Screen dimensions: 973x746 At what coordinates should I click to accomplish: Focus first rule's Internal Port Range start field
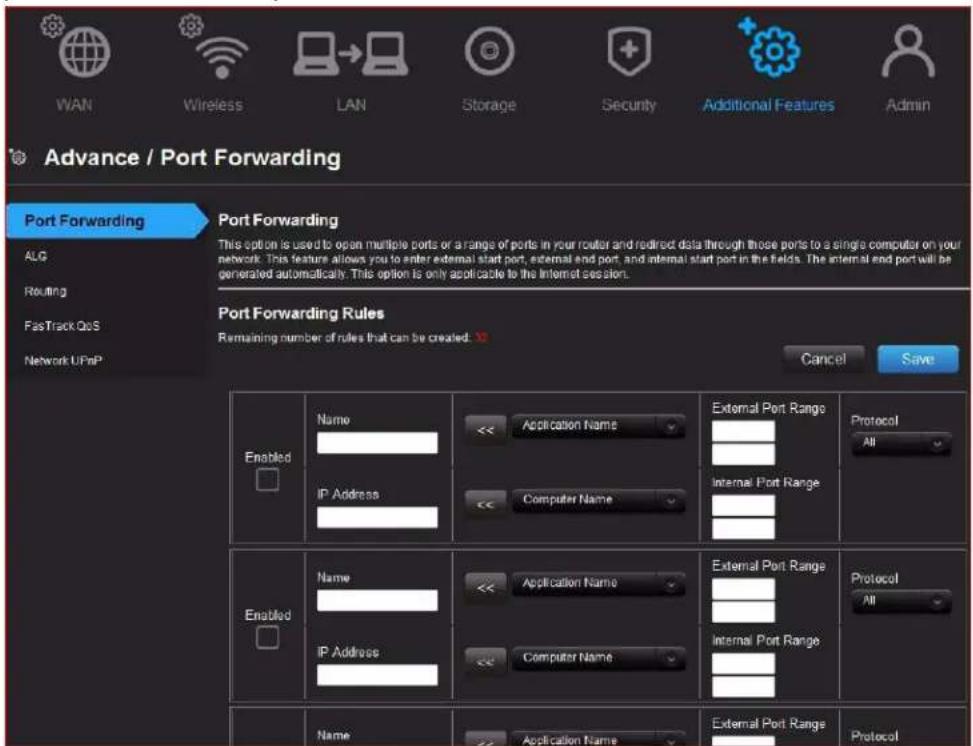pos(743,506)
